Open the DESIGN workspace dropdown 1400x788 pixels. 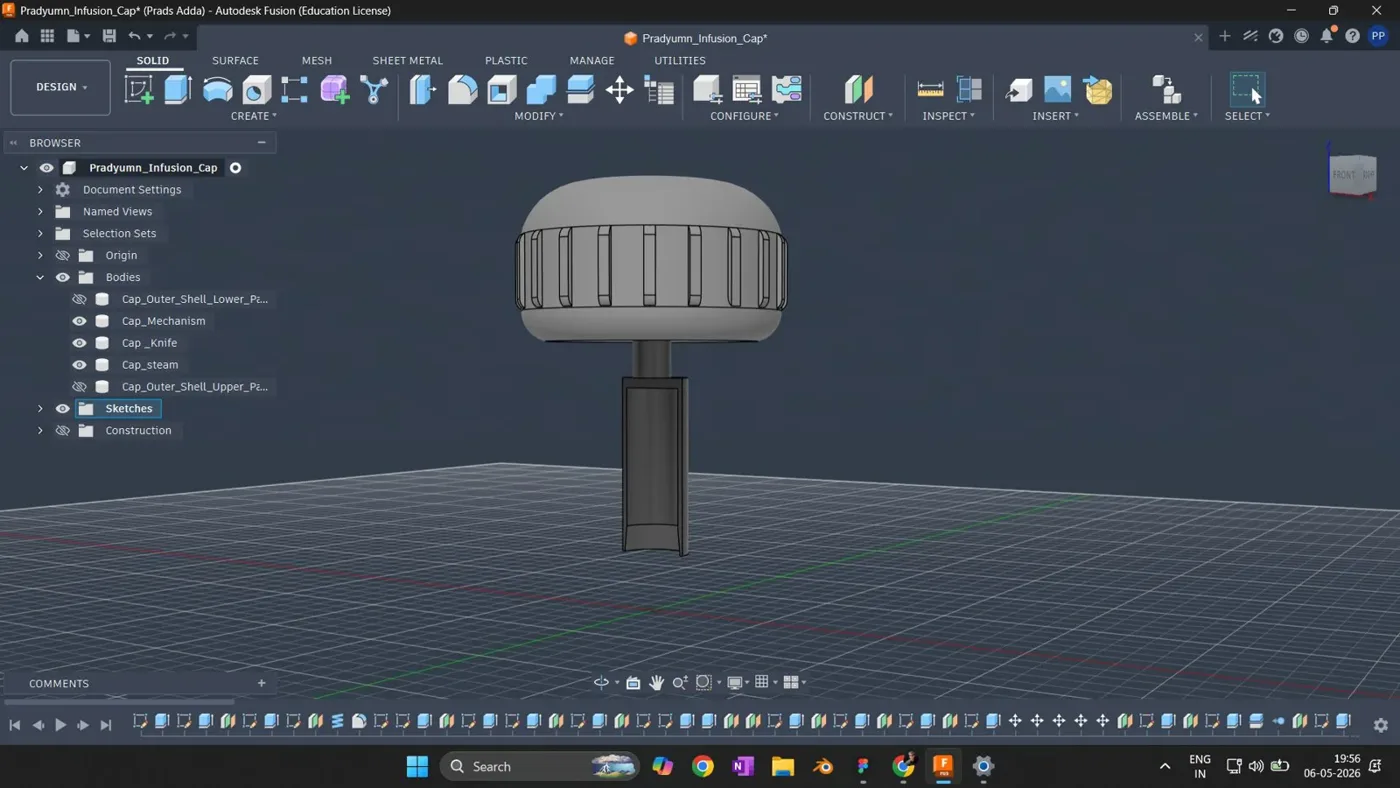pyautogui.click(x=60, y=87)
